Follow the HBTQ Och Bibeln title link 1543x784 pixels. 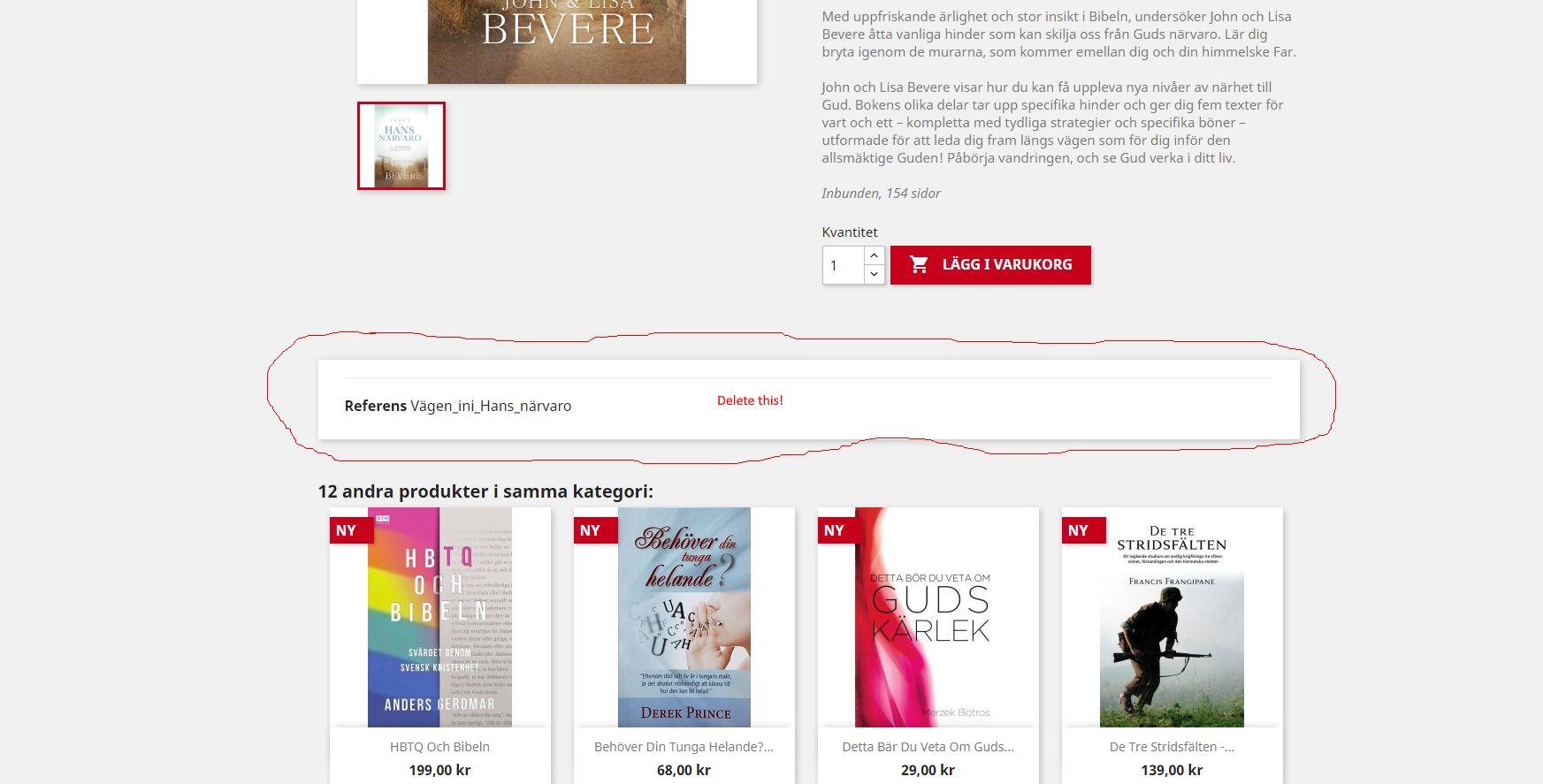439,747
